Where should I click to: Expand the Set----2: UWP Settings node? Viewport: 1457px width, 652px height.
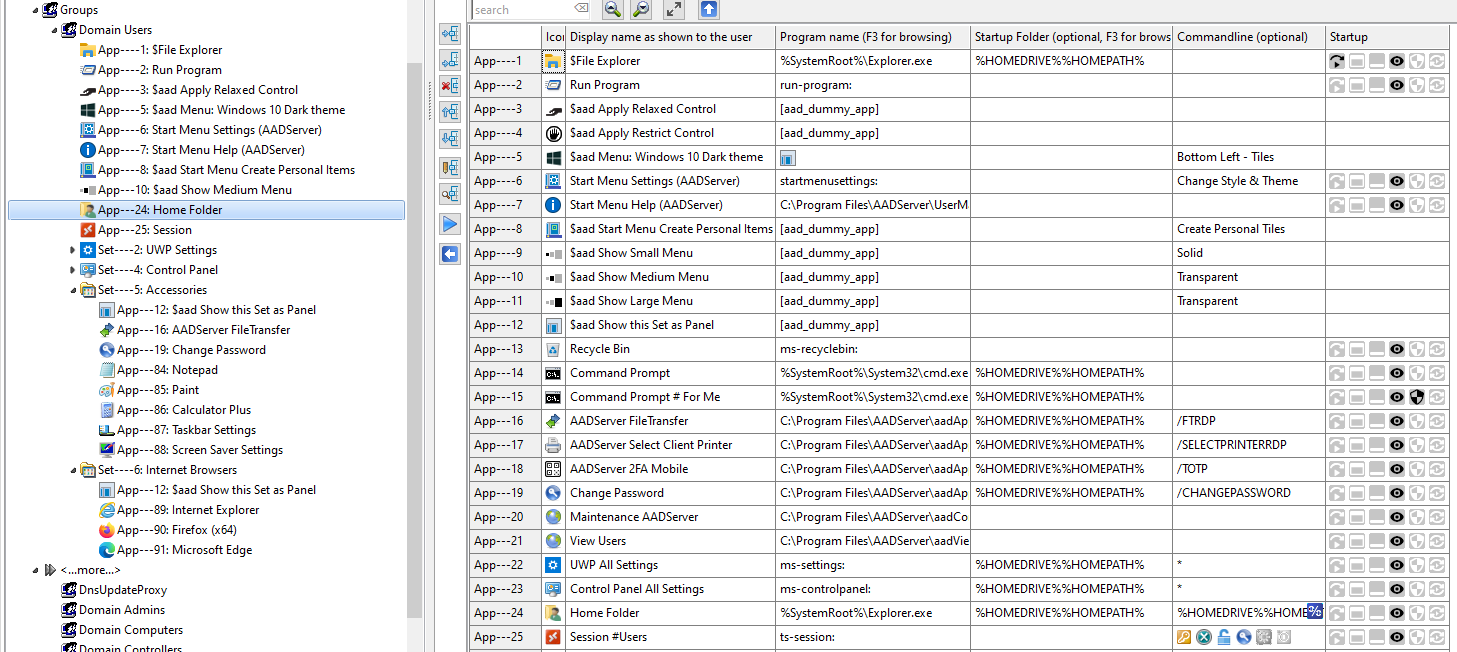point(72,250)
